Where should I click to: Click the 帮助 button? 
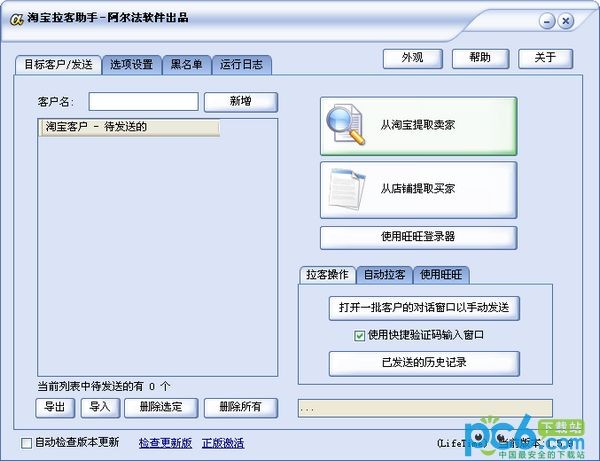(x=480, y=58)
